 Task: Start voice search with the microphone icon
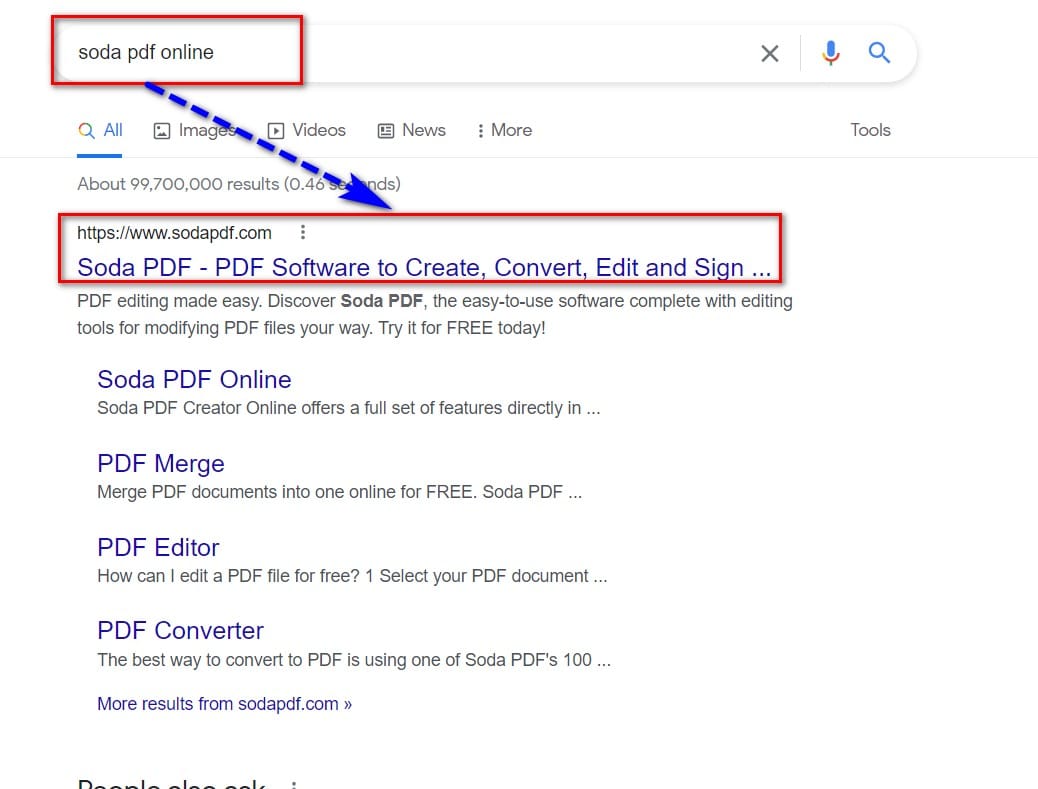831,53
